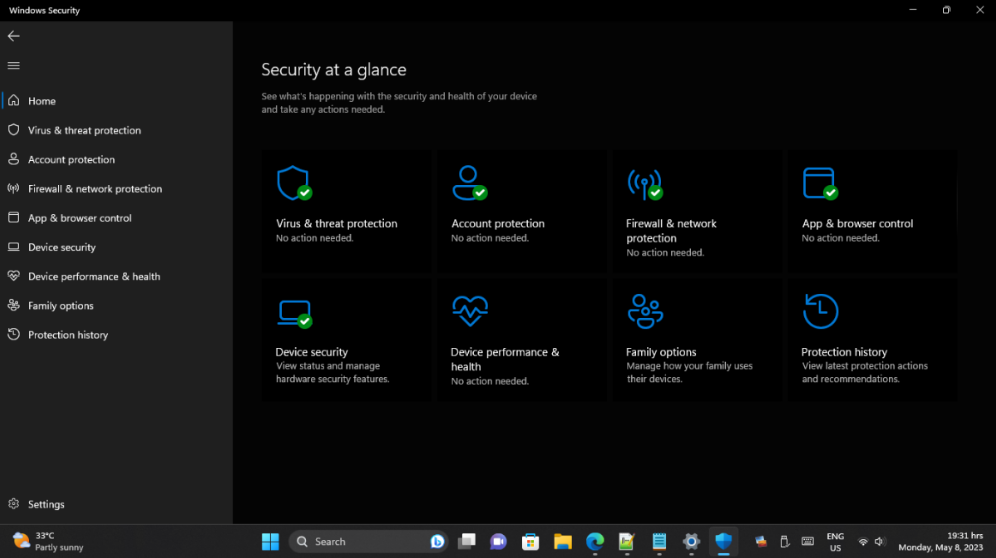This screenshot has height=558, width=996.
Task: Open the Device performance & health card title
Action: point(505,359)
